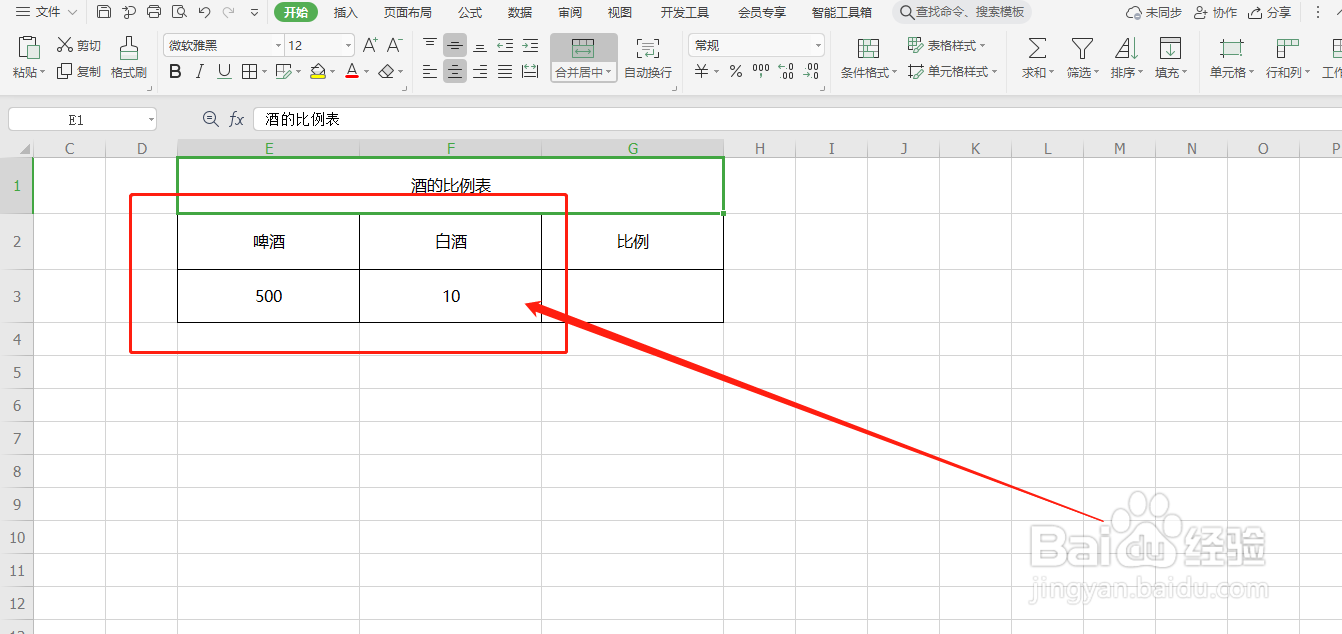Expand the borders dropdown arrow
The image size is (1342, 634).
pyautogui.click(x=263, y=71)
